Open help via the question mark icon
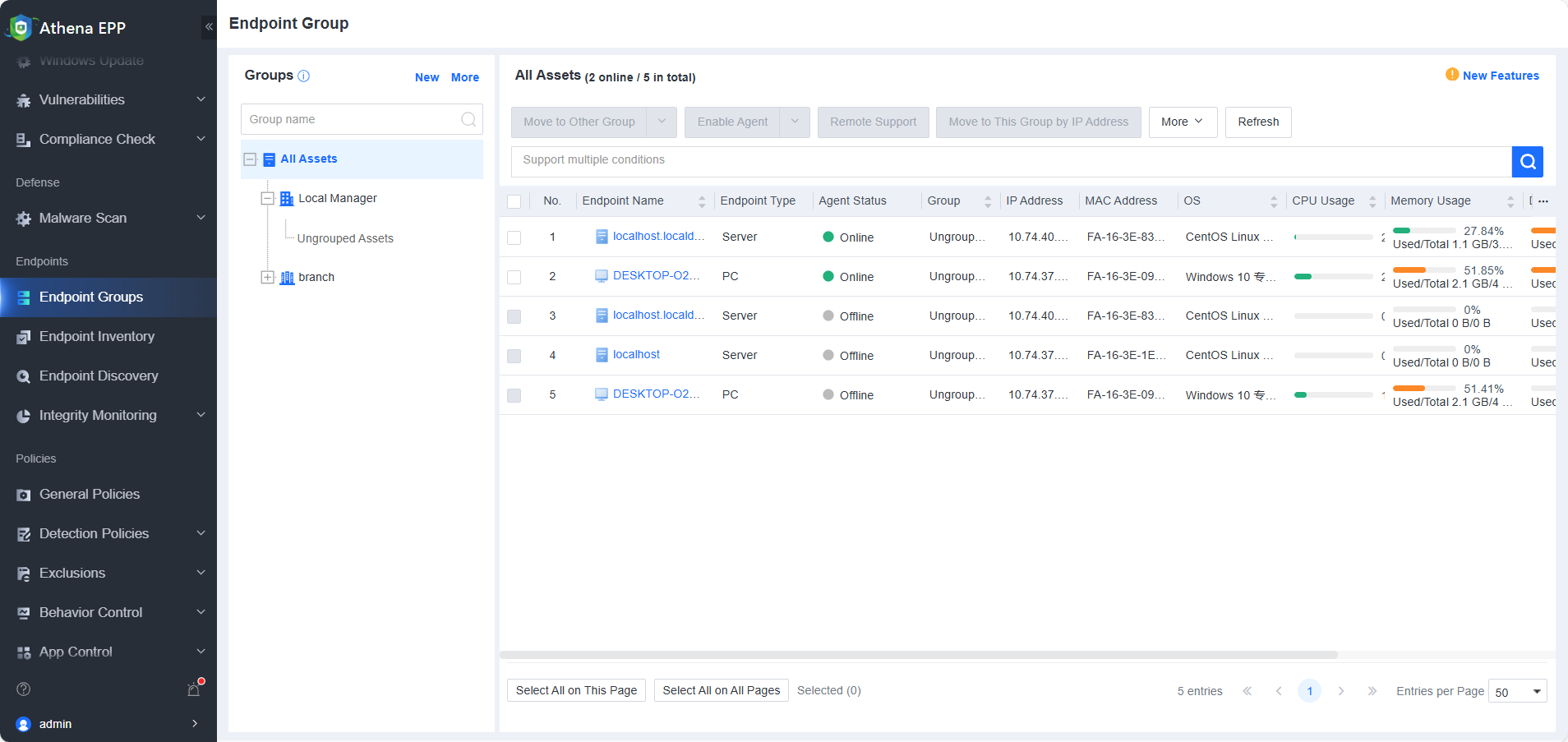 24,689
